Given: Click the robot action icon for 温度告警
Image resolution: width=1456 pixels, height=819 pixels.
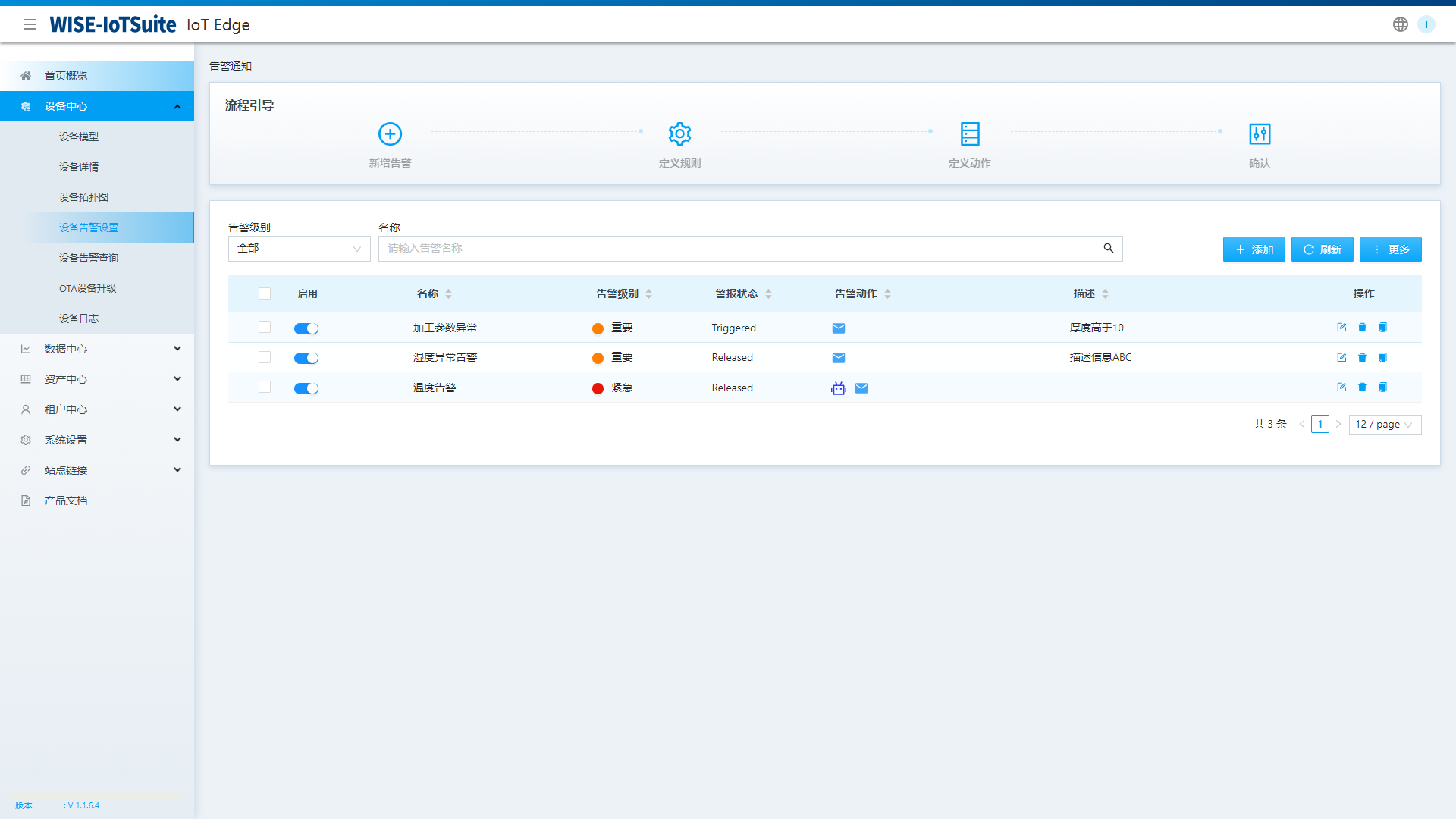Looking at the screenshot, I should (x=838, y=388).
